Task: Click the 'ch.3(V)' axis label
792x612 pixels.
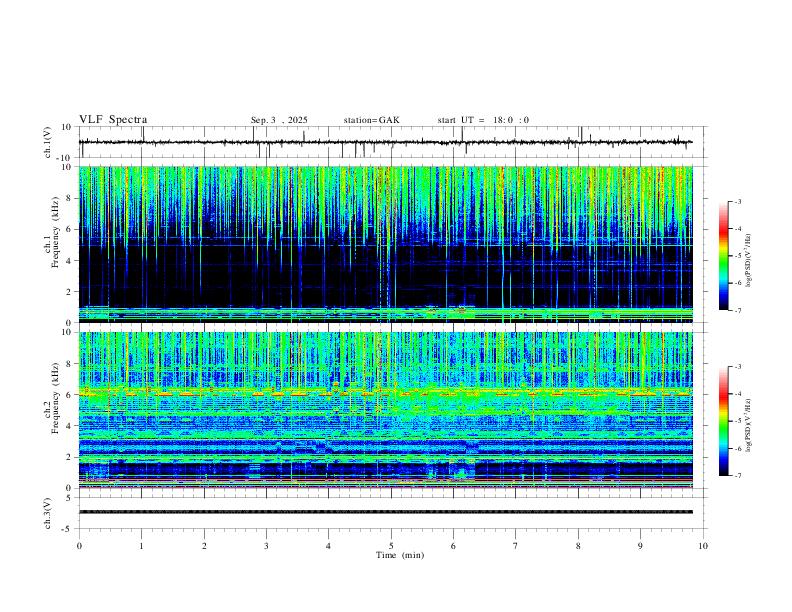Action: [48, 513]
